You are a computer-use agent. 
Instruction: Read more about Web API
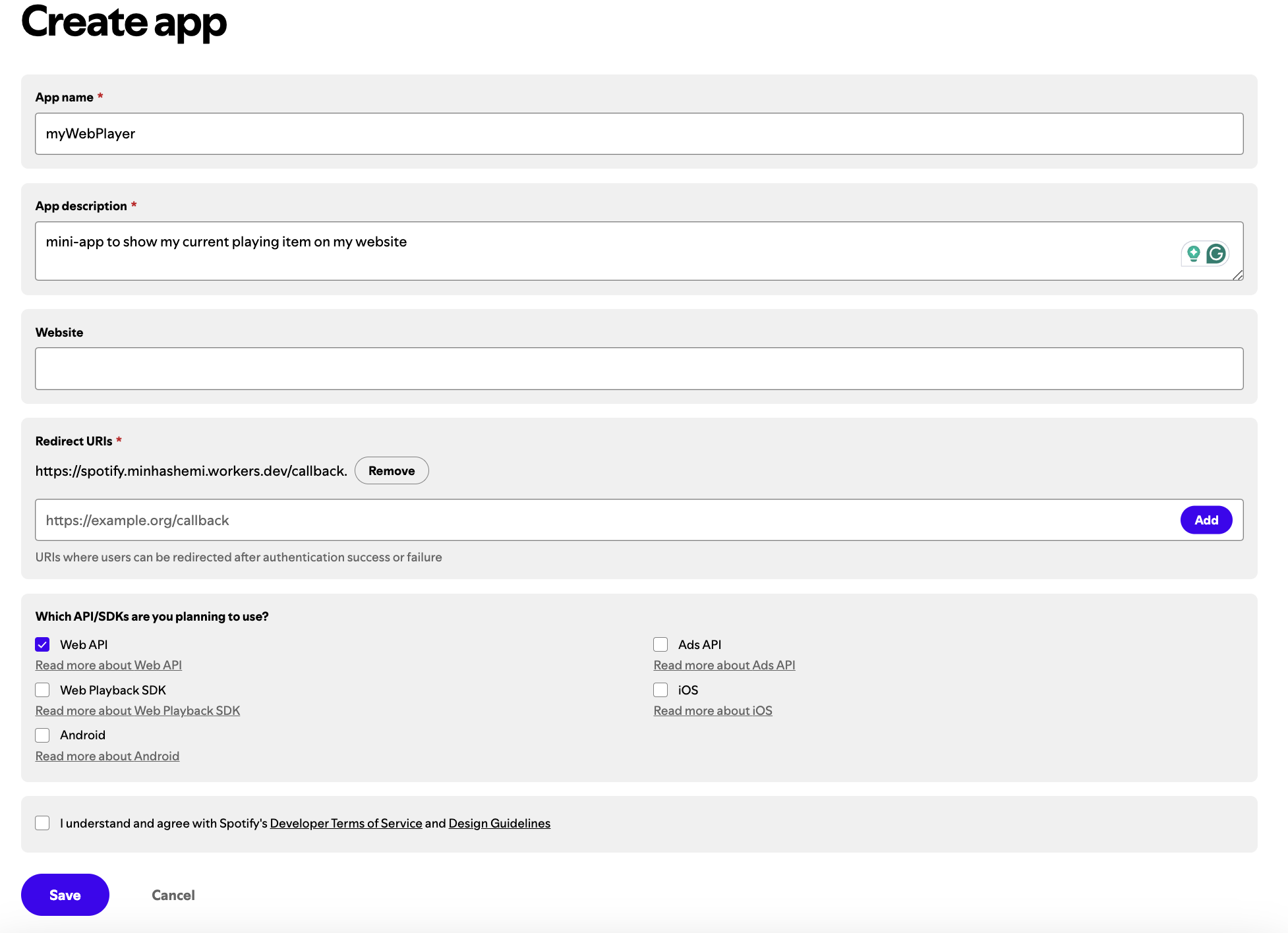pyautogui.click(x=109, y=665)
